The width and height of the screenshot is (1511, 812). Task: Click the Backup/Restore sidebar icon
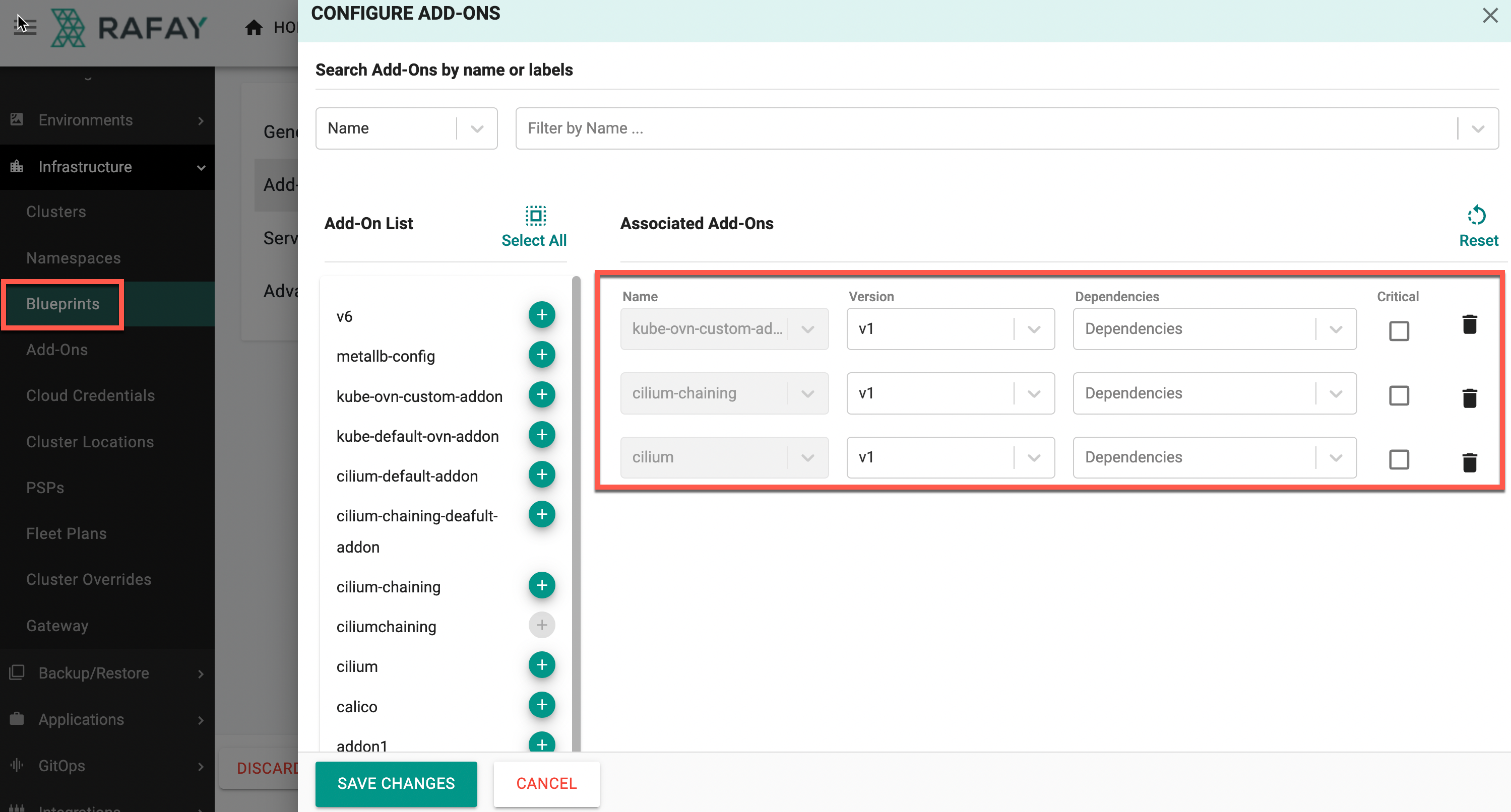click(17, 672)
